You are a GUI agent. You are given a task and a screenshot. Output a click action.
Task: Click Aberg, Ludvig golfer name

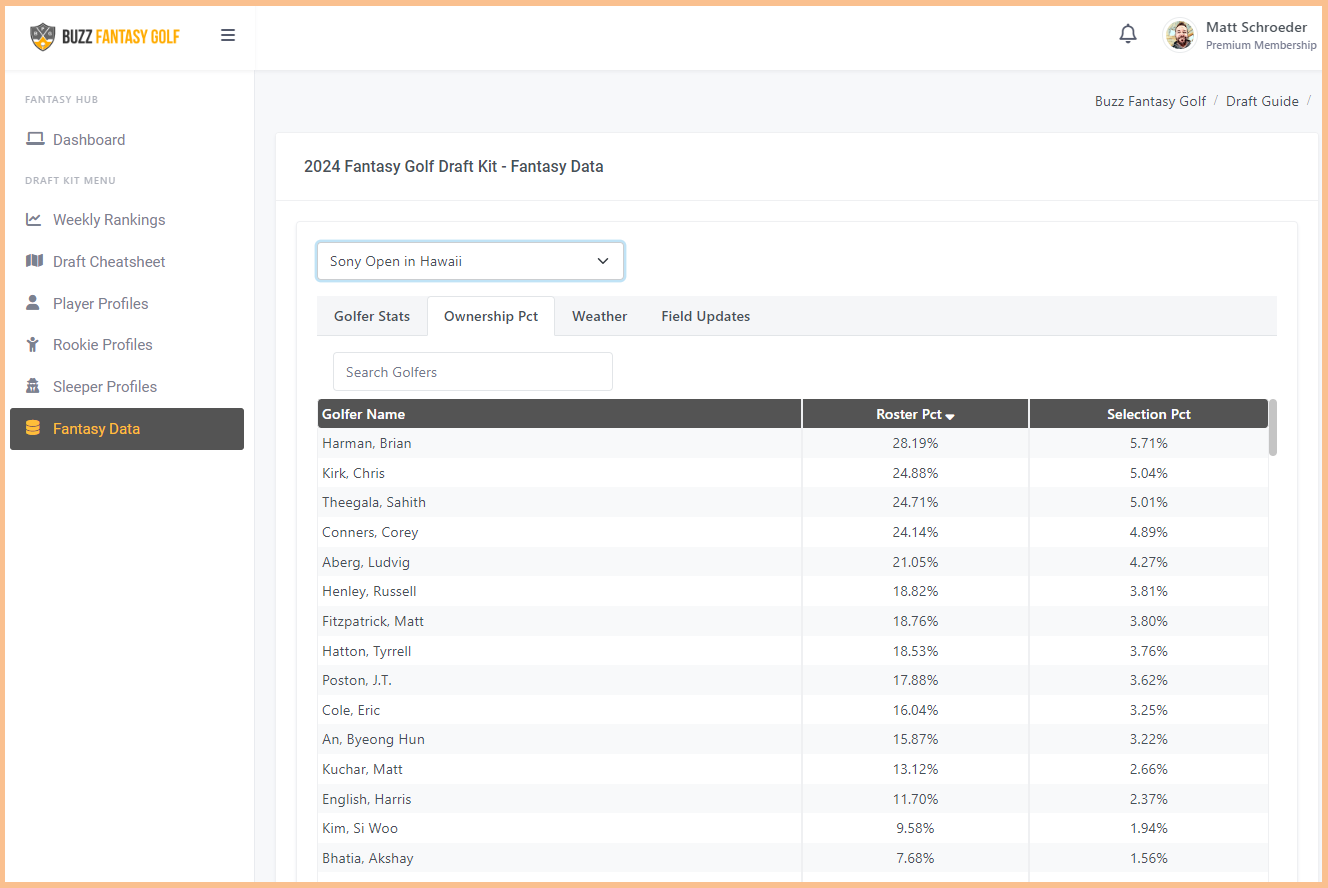[366, 562]
